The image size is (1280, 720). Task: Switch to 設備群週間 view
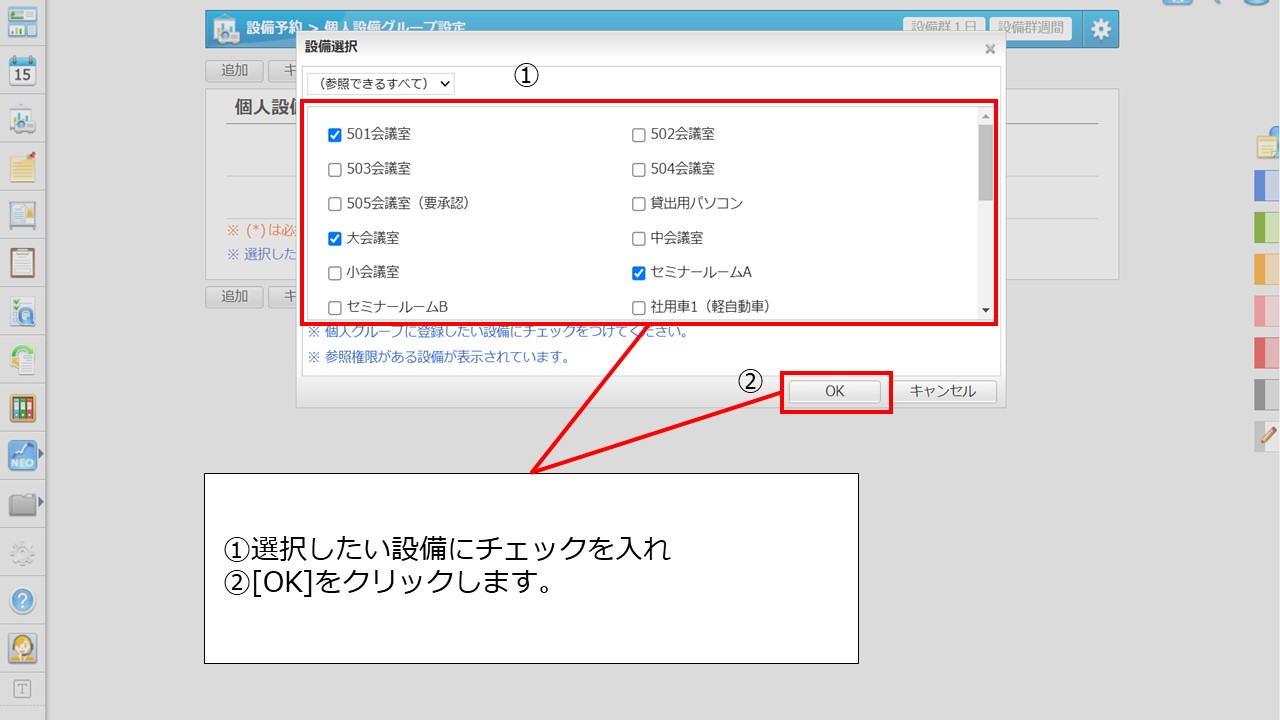(1031, 28)
